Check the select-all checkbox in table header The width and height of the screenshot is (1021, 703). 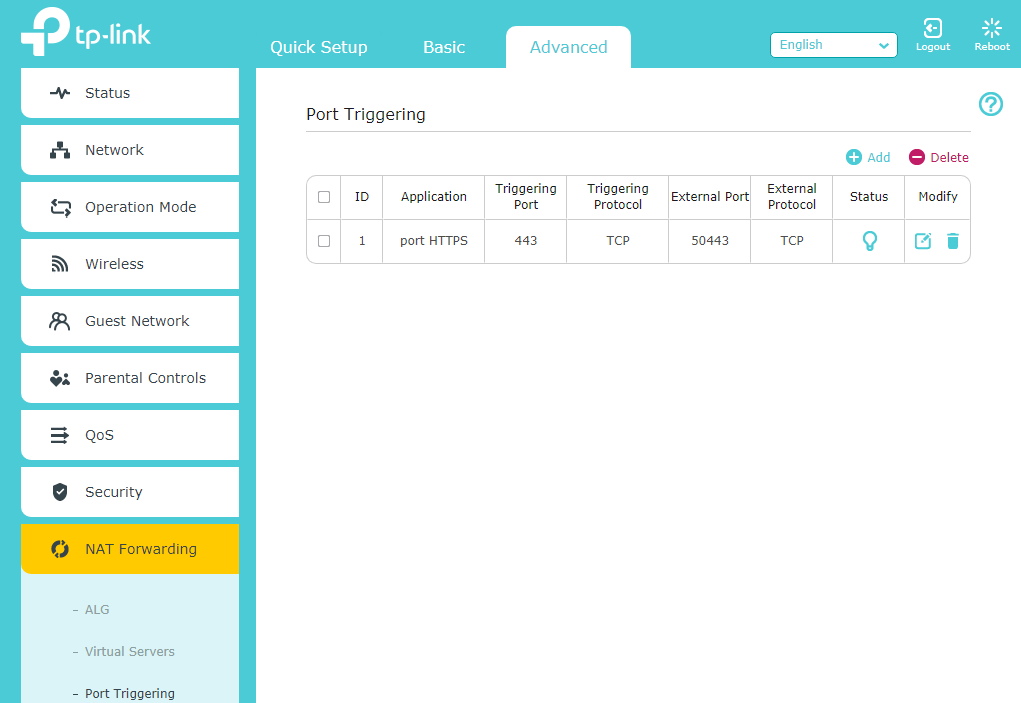point(324,197)
